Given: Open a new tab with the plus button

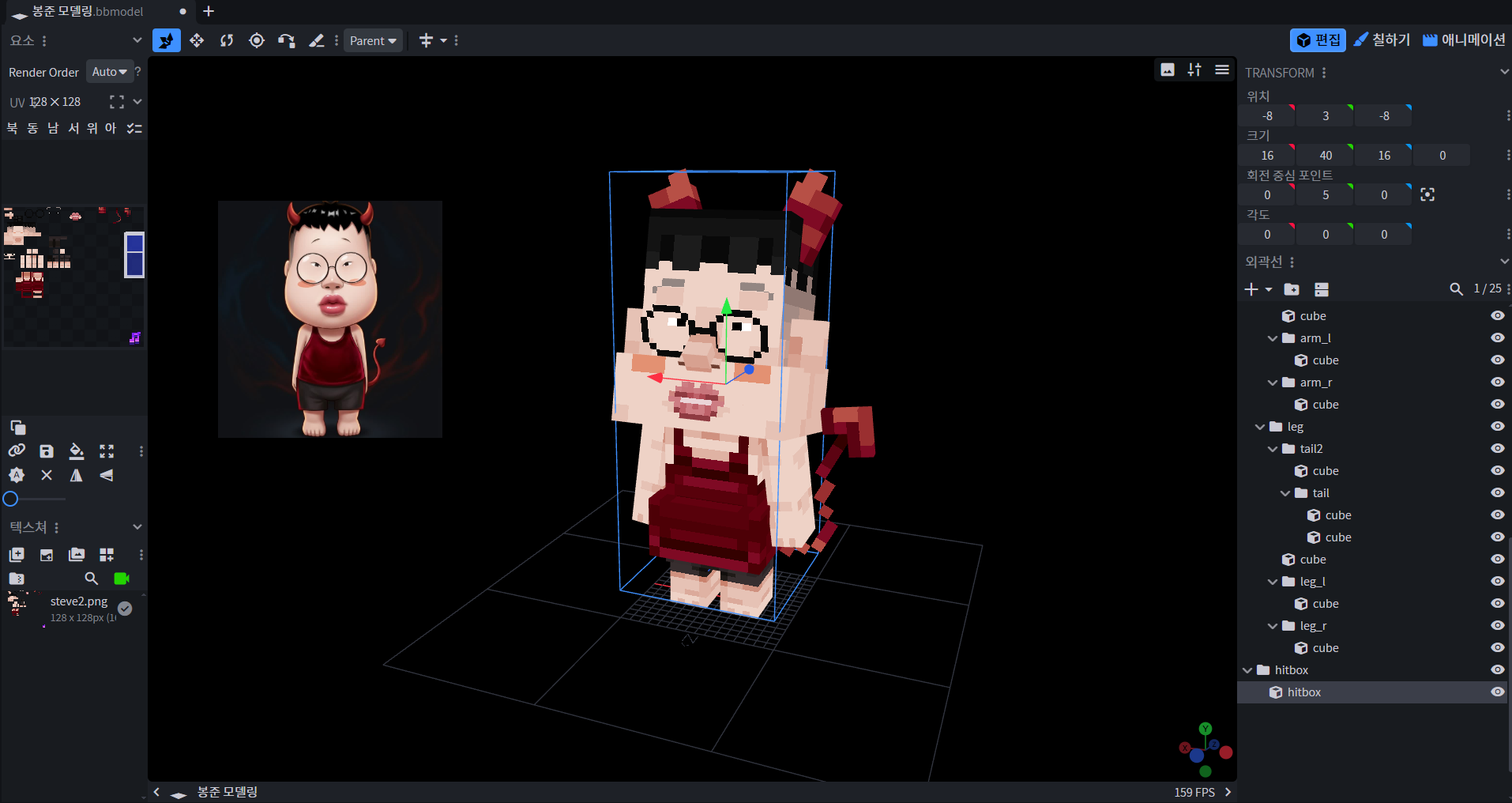Looking at the screenshot, I should coord(209,11).
